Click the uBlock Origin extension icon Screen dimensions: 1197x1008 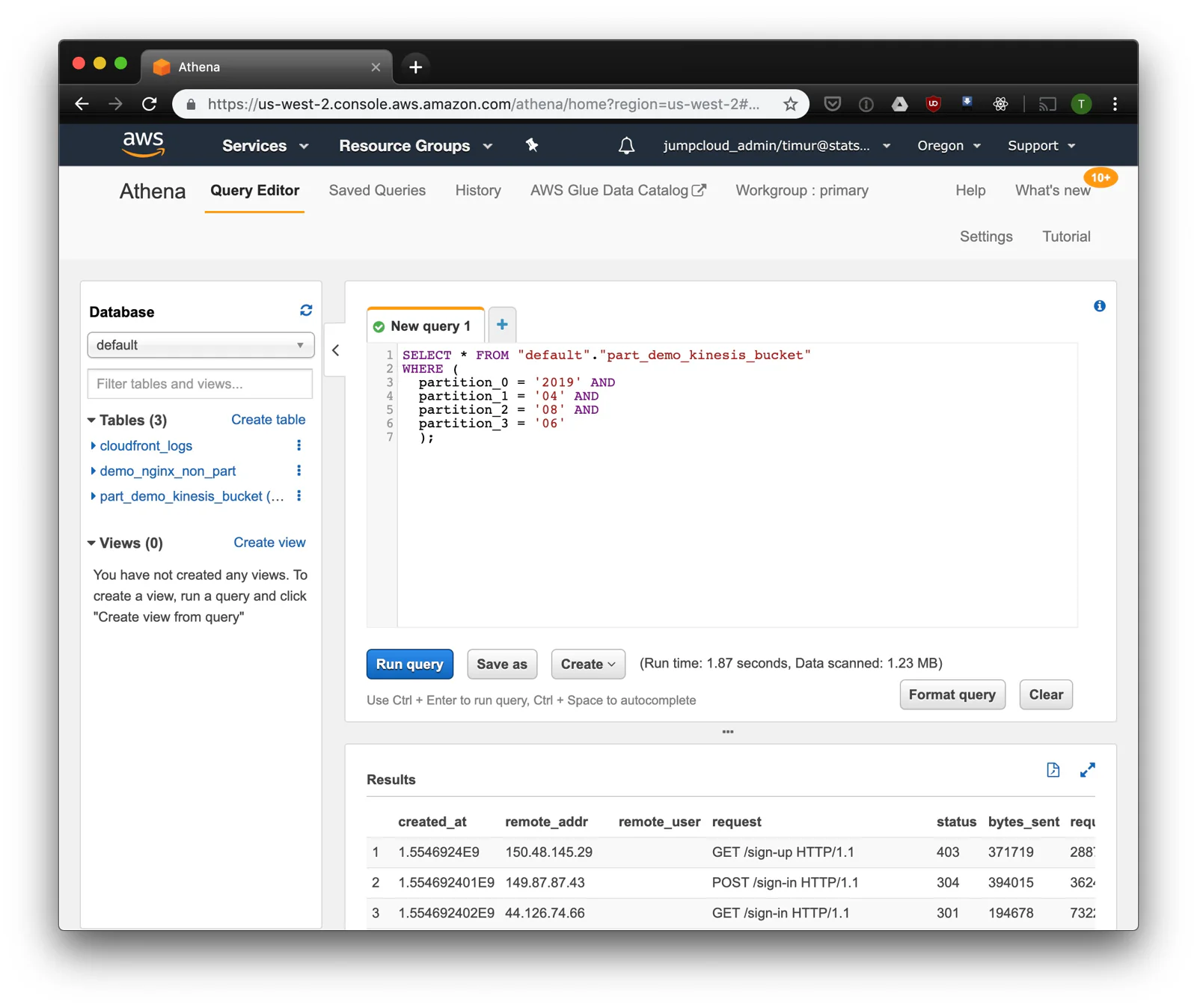(x=933, y=104)
